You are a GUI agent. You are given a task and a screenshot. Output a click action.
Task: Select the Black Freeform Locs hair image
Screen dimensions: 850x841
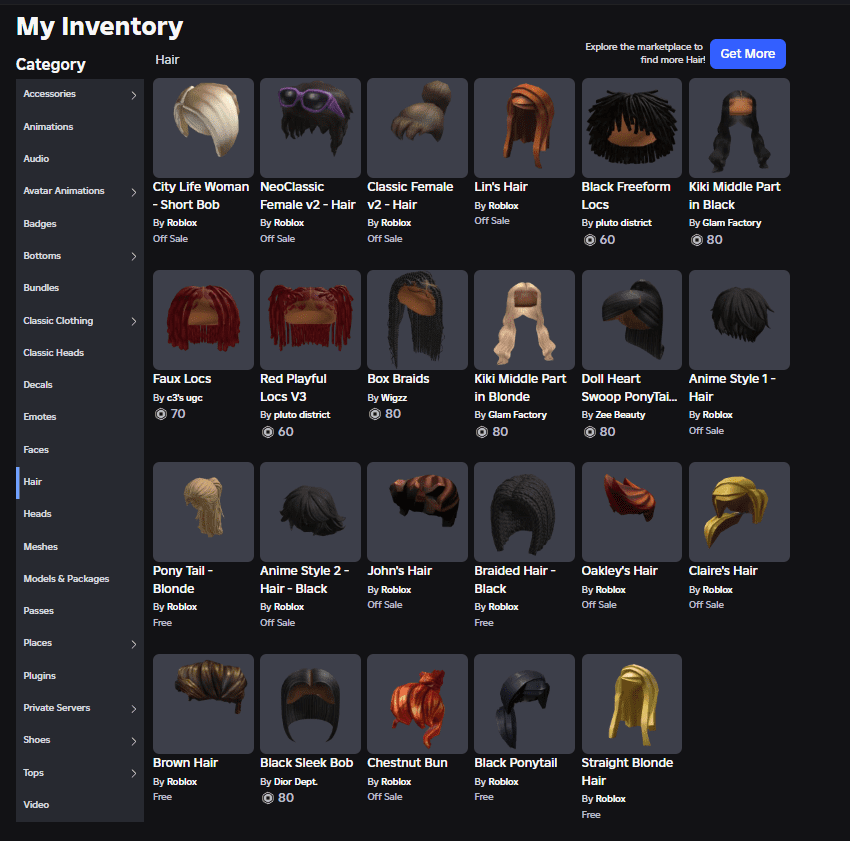(x=631, y=128)
